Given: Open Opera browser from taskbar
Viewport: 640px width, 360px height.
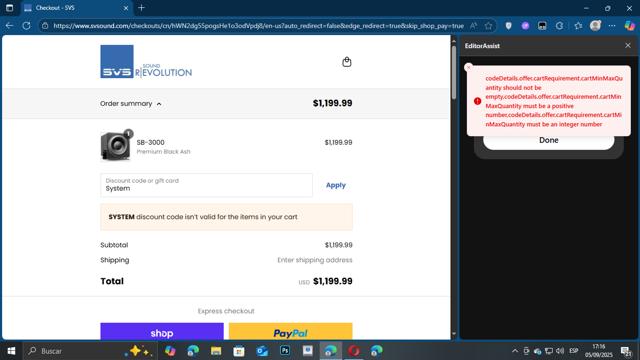Looking at the screenshot, I should (x=354, y=351).
